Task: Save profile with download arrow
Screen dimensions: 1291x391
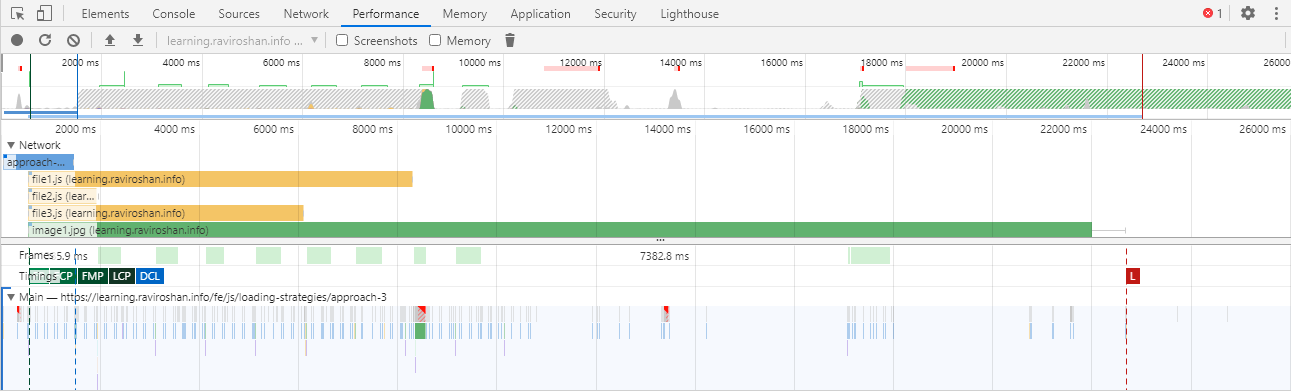Action: [x=138, y=40]
